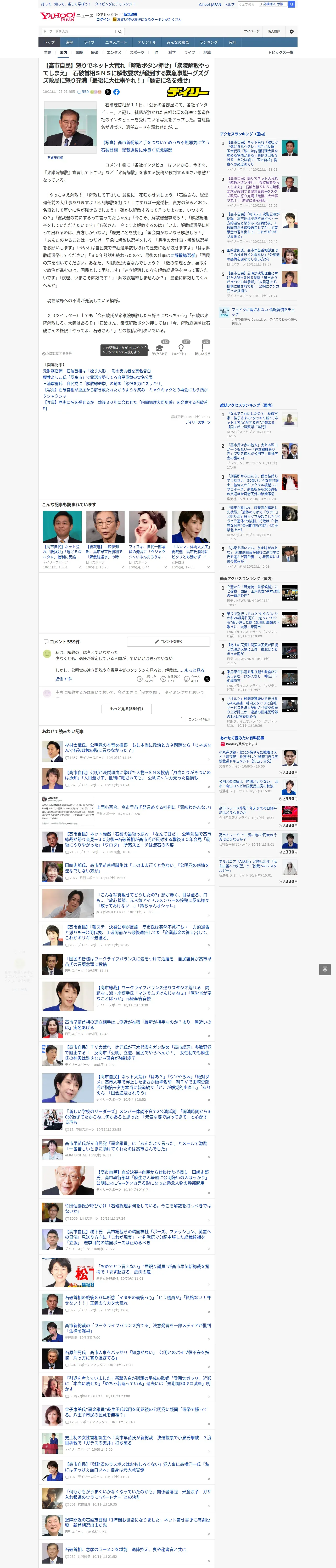Open article 田﨑史郎氏、高市早苗首相誕生は
This screenshot has height=1568, width=336.
(x=137, y=867)
